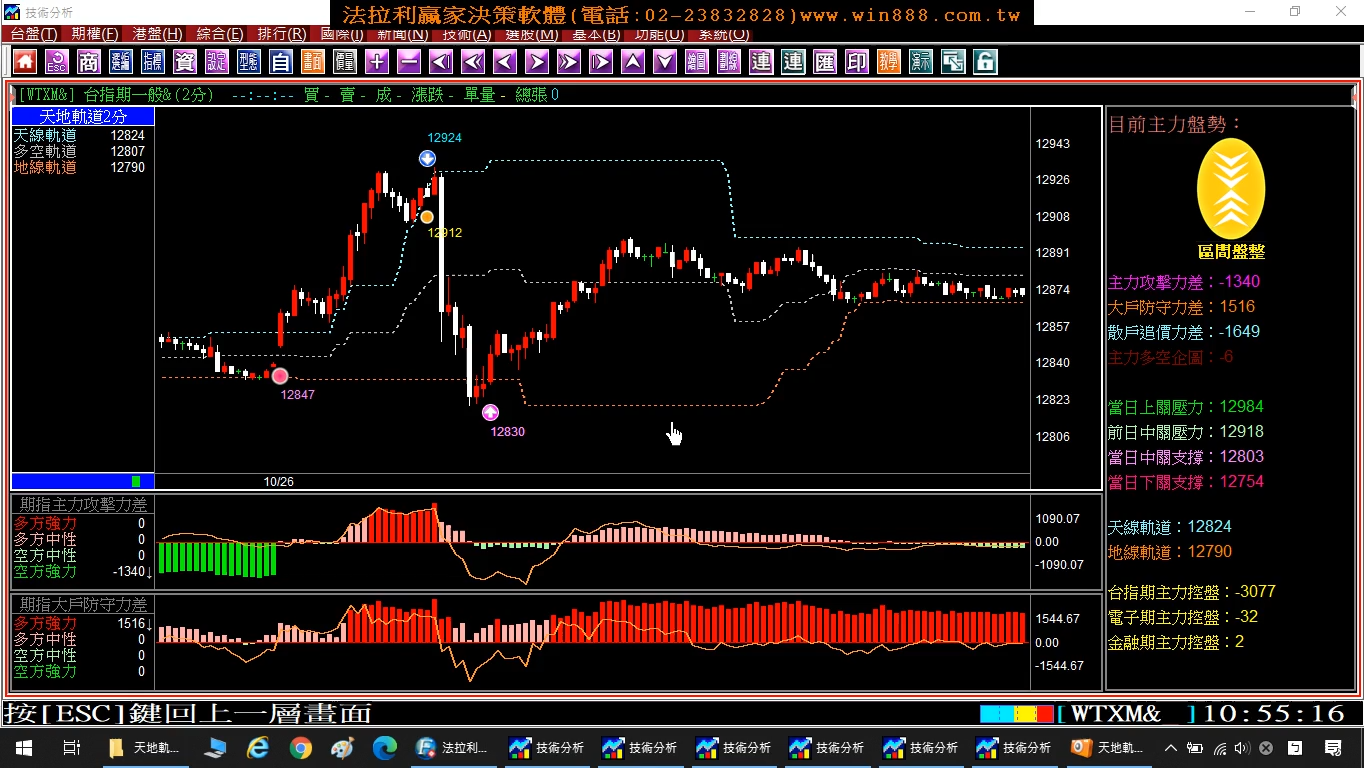The image size is (1364, 768).
Task: Click the unlock padlock toolbar icon
Action: point(985,62)
